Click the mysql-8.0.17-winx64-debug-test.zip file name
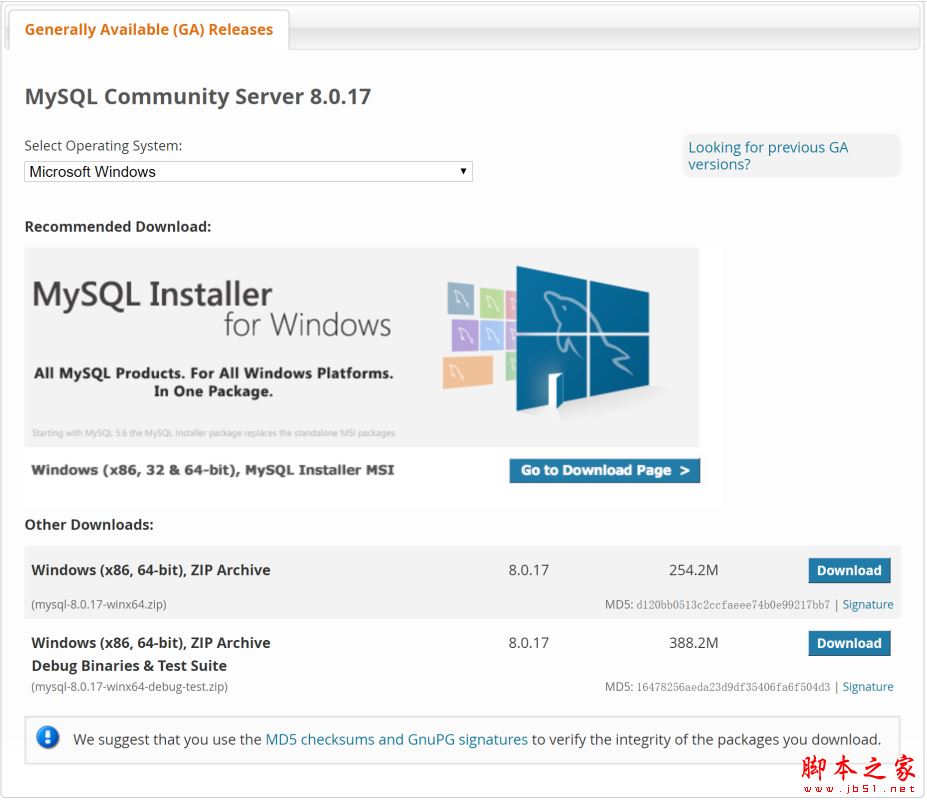 pyautogui.click(x=129, y=687)
